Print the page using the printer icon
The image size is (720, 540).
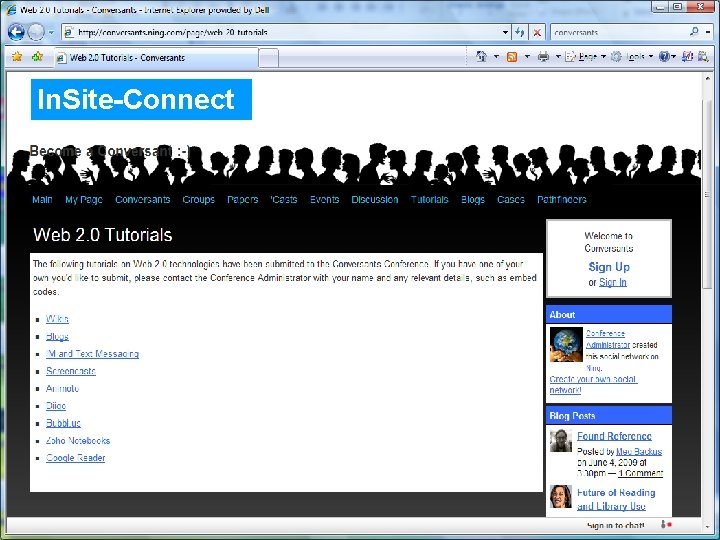(543, 57)
